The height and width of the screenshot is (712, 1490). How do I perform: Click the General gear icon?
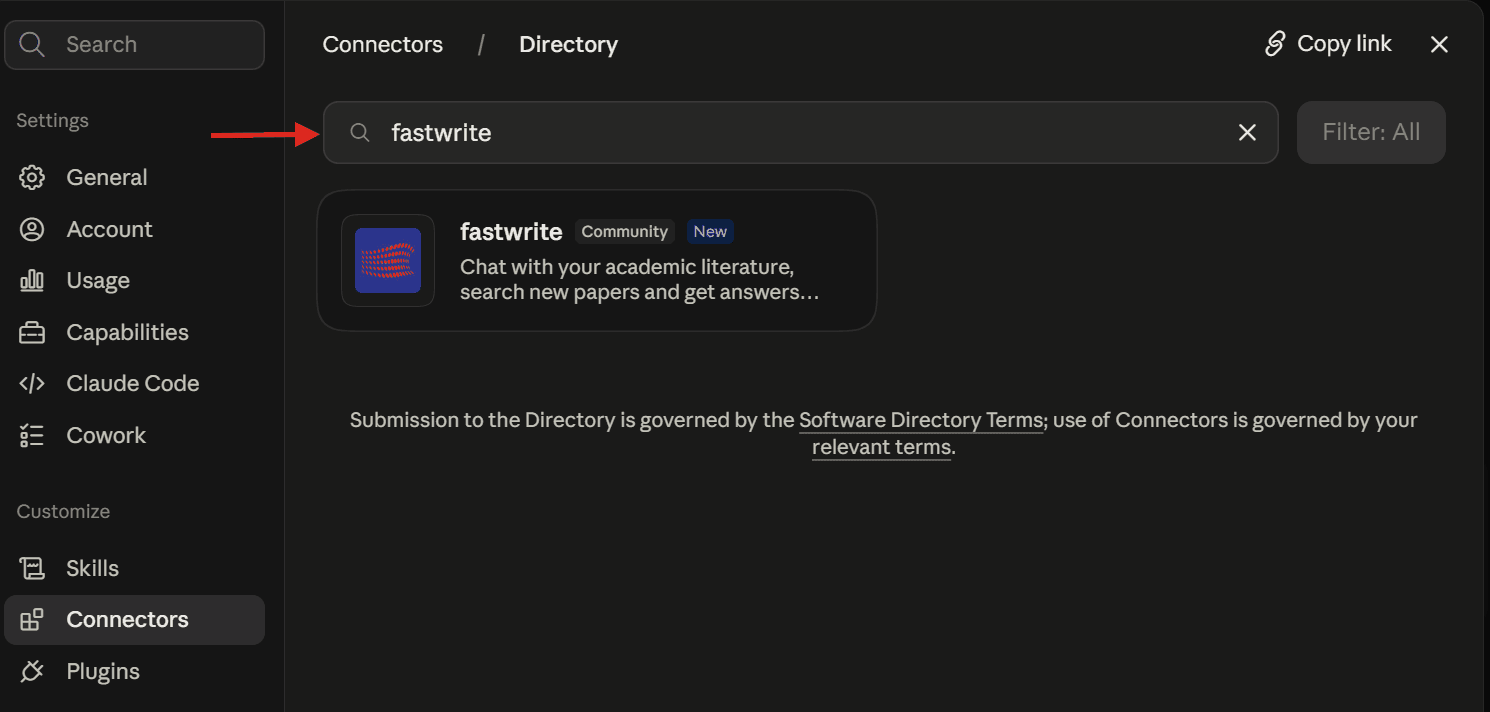(x=32, y=178)
